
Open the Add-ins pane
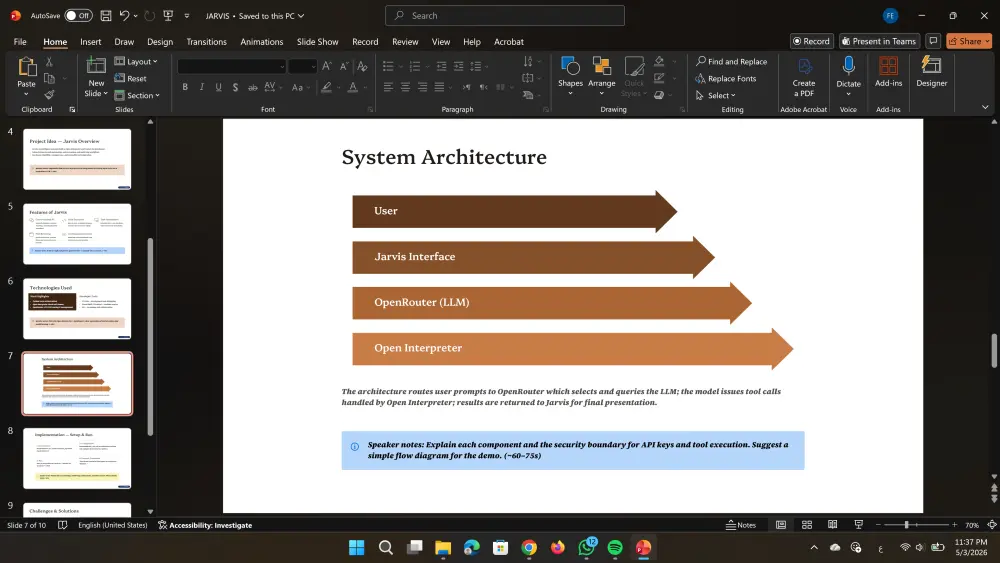click(x=888, y=71)
